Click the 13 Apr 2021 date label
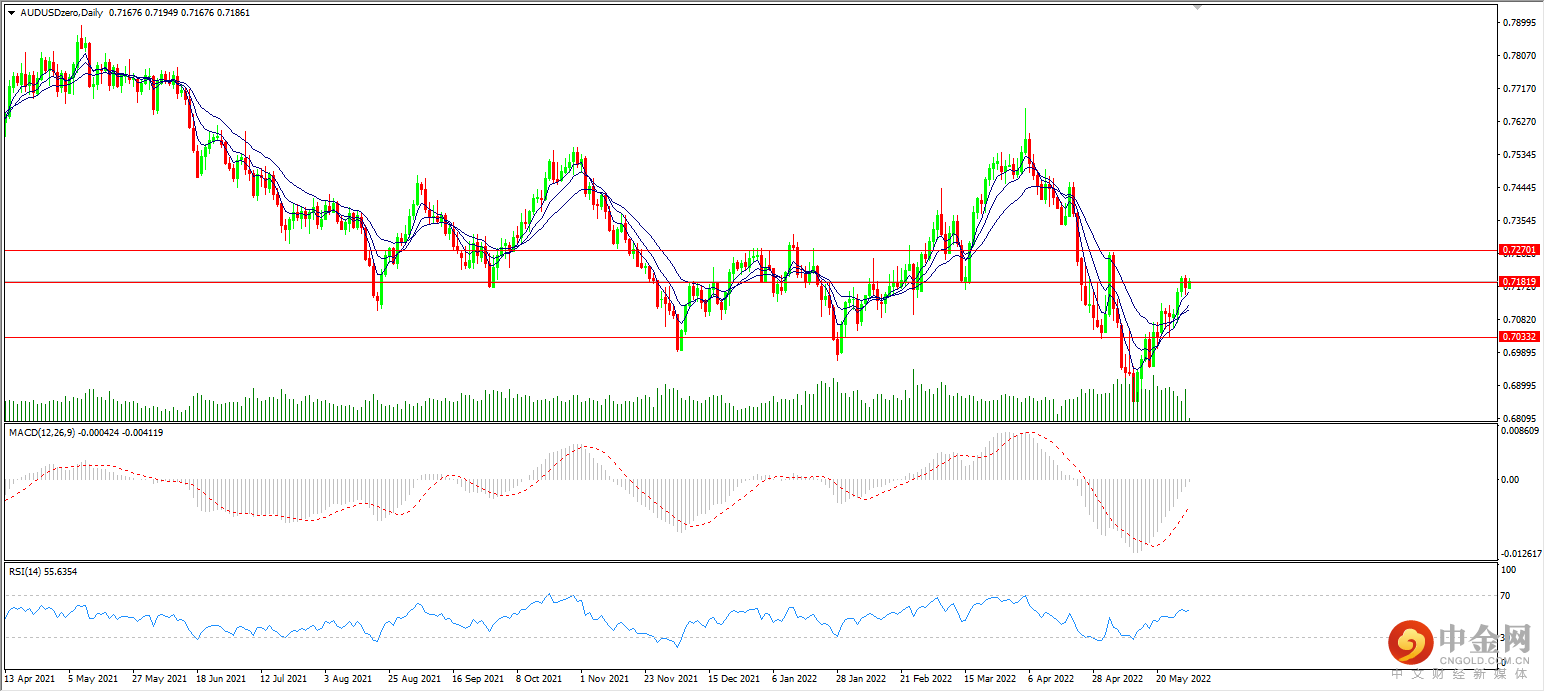 28,678
